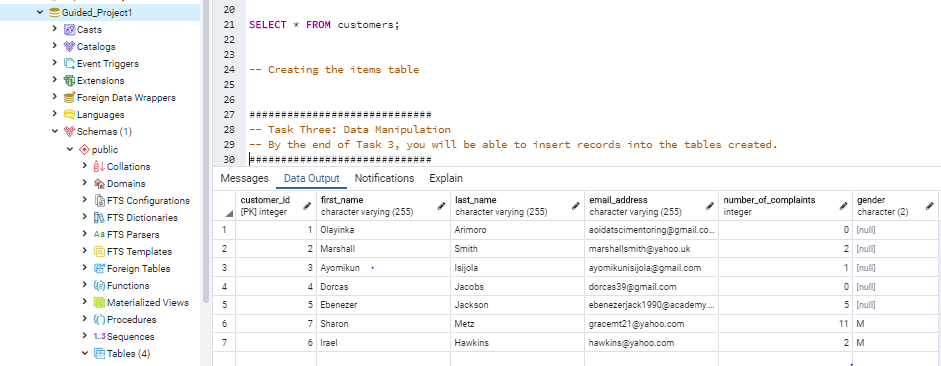941x366 pixels.
Task: Click the FTS Parsers icon
Action: click(100, 235)
